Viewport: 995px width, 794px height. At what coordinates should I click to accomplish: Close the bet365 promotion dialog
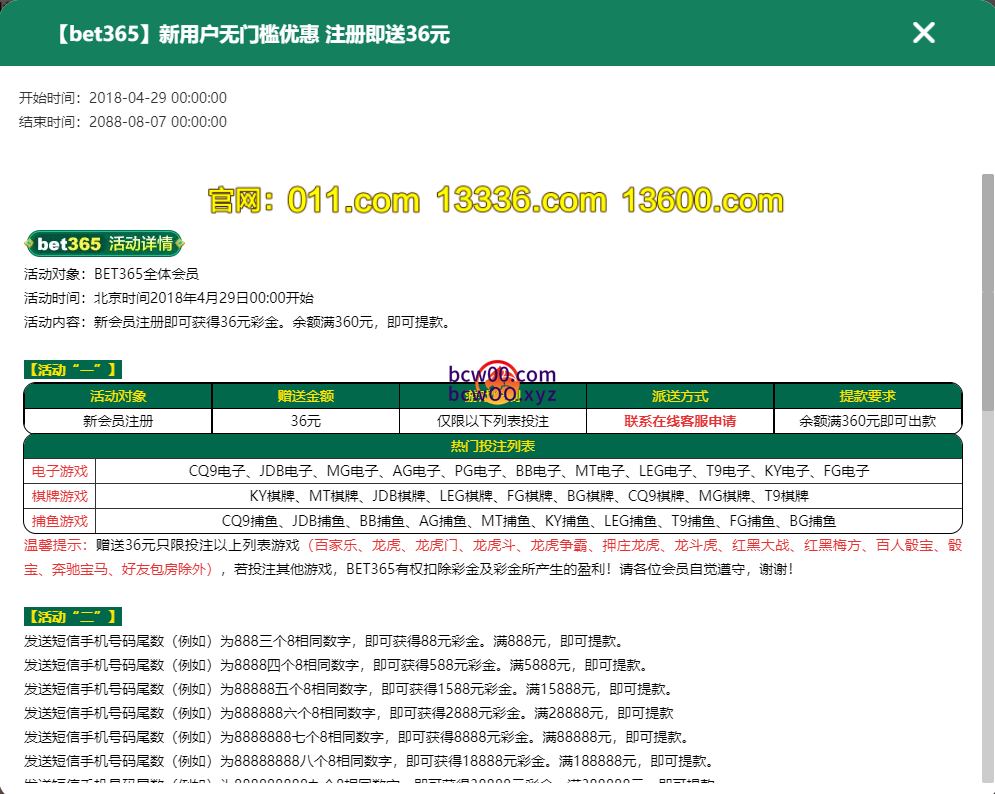pos(923,32)
